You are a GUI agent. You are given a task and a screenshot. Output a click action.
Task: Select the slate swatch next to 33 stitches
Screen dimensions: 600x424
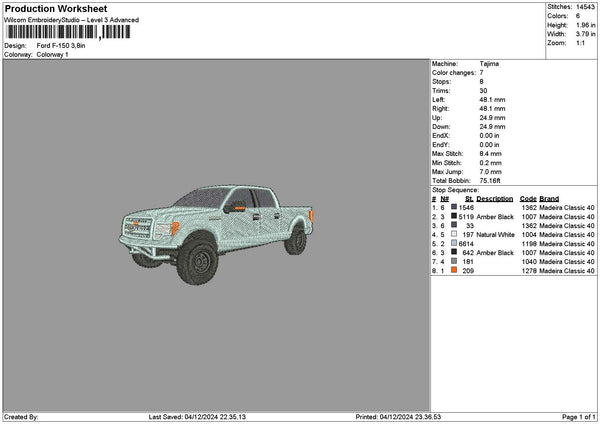454,225
